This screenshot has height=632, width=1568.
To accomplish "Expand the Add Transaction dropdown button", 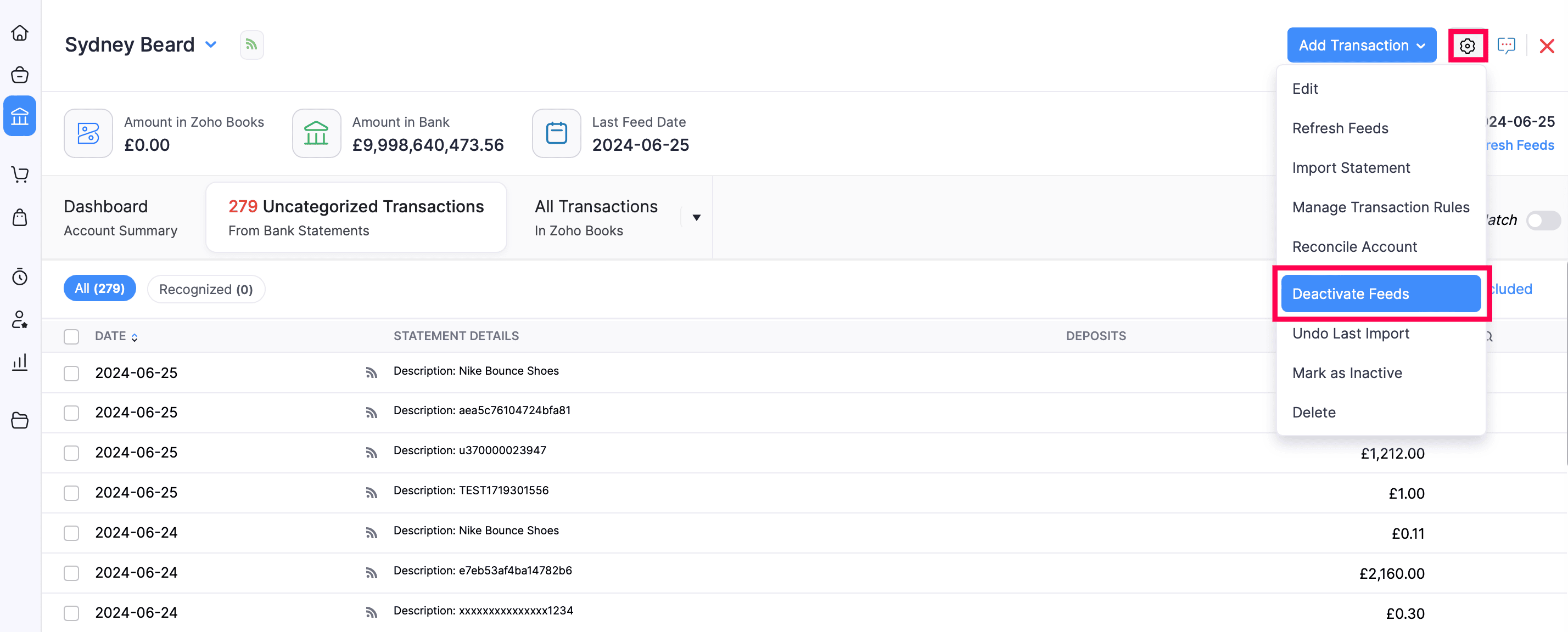I will [x=1361, y=46].
